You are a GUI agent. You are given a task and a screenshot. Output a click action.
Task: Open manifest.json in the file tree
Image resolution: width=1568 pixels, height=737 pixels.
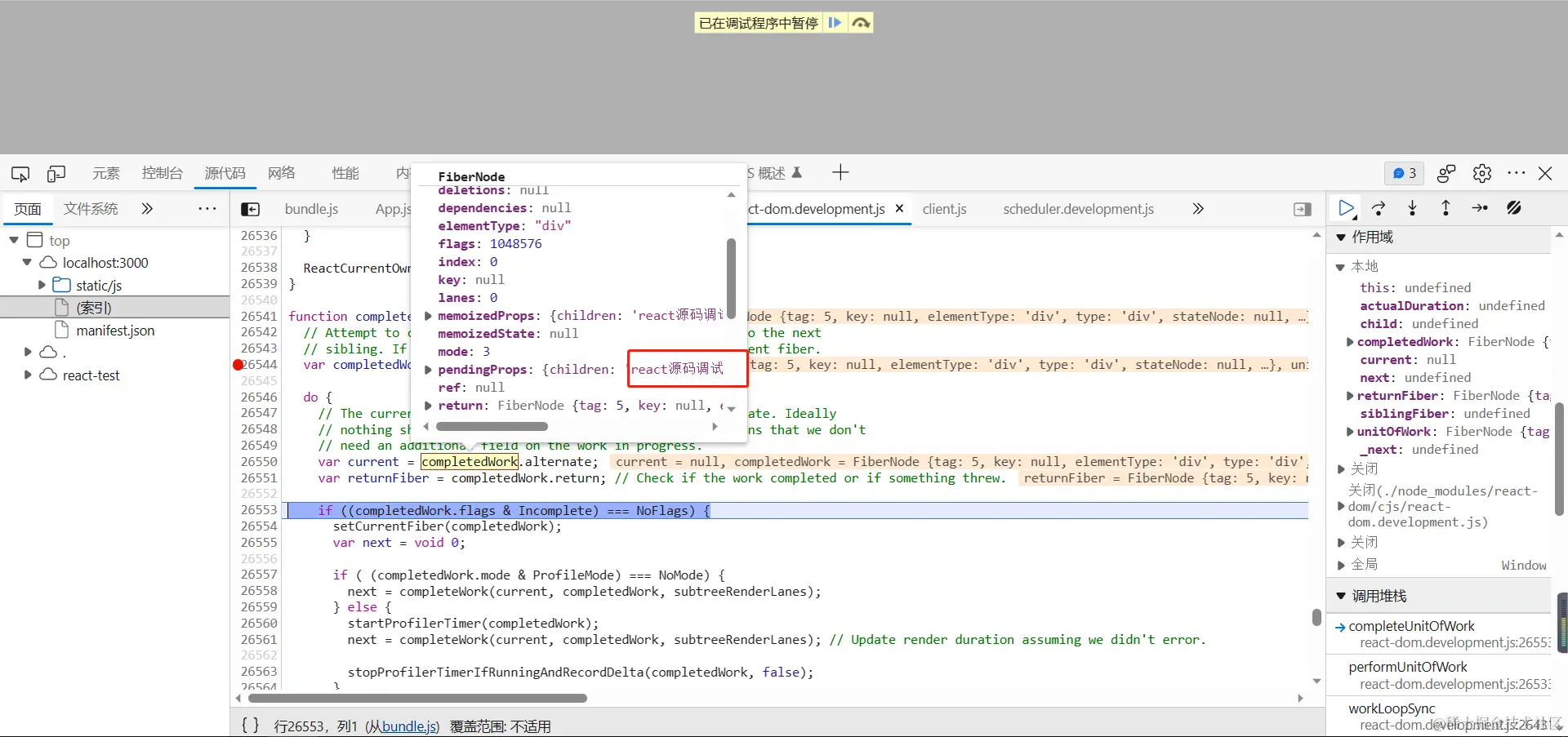pos(115,331)
